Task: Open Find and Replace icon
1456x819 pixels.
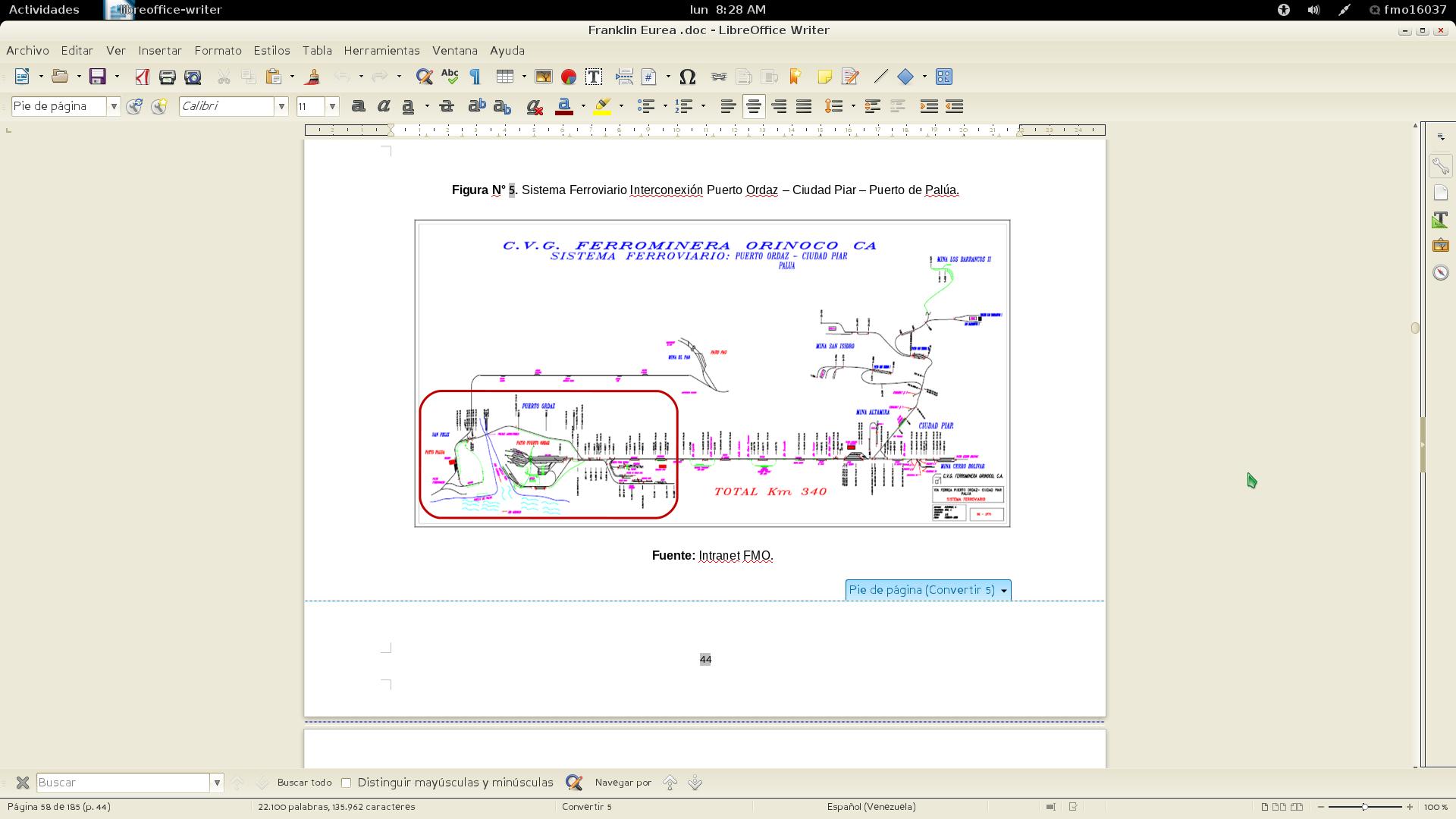Action: (424, 77)
